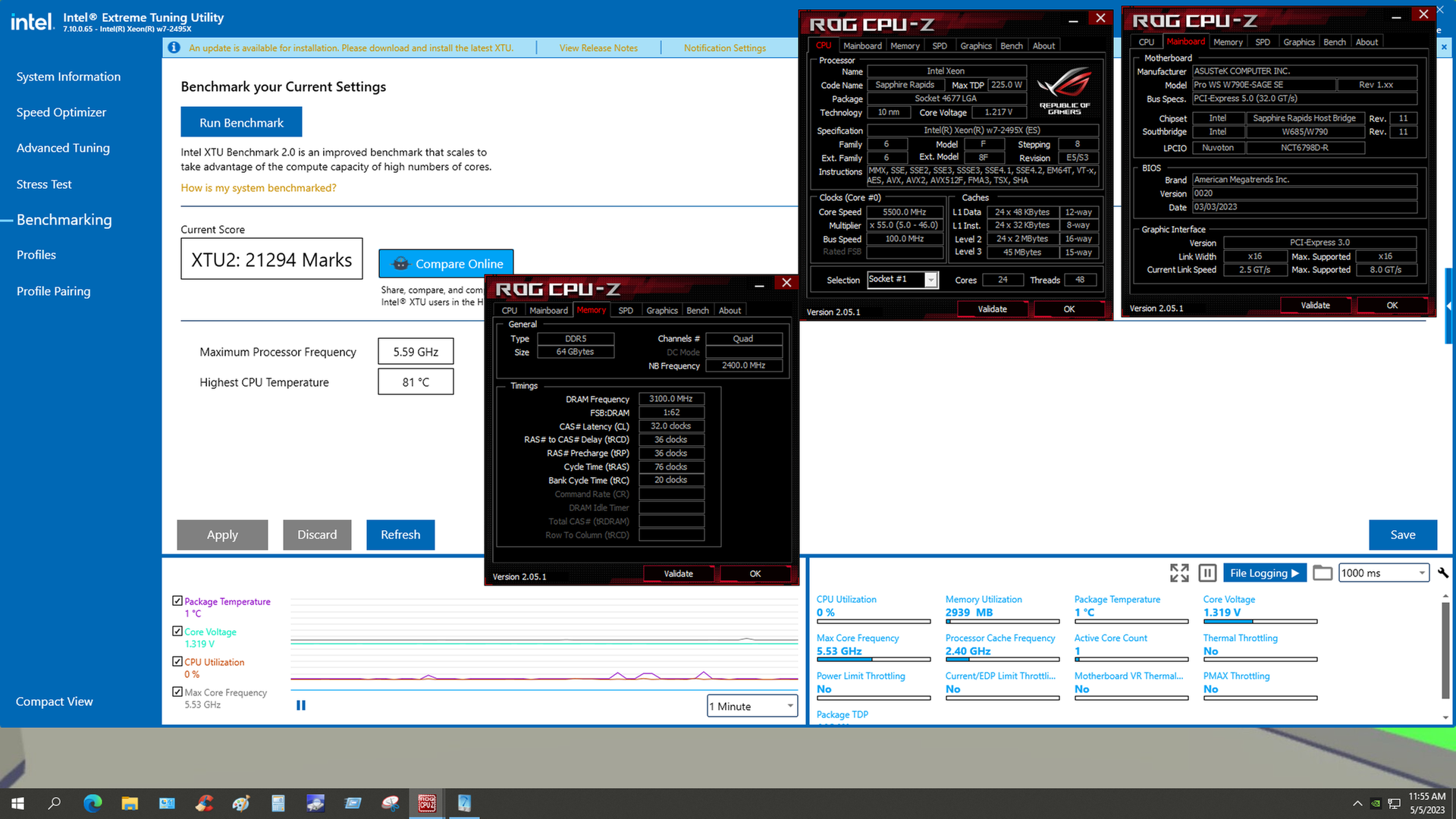Switch to ROG CPU-Z taskbar icon
The height and width of the screenshot is (819, 1456).
coord(427,803)
